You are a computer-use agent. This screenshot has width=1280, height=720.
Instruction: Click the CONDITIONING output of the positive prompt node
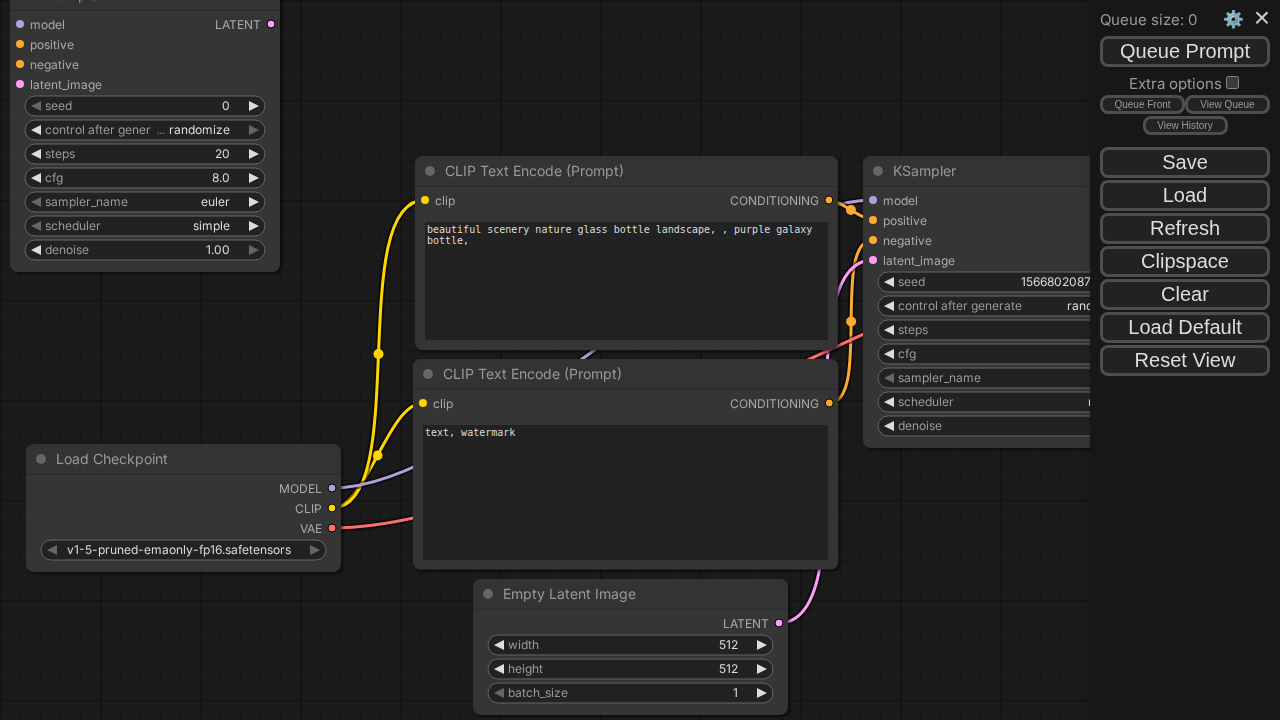click(829, 200)
